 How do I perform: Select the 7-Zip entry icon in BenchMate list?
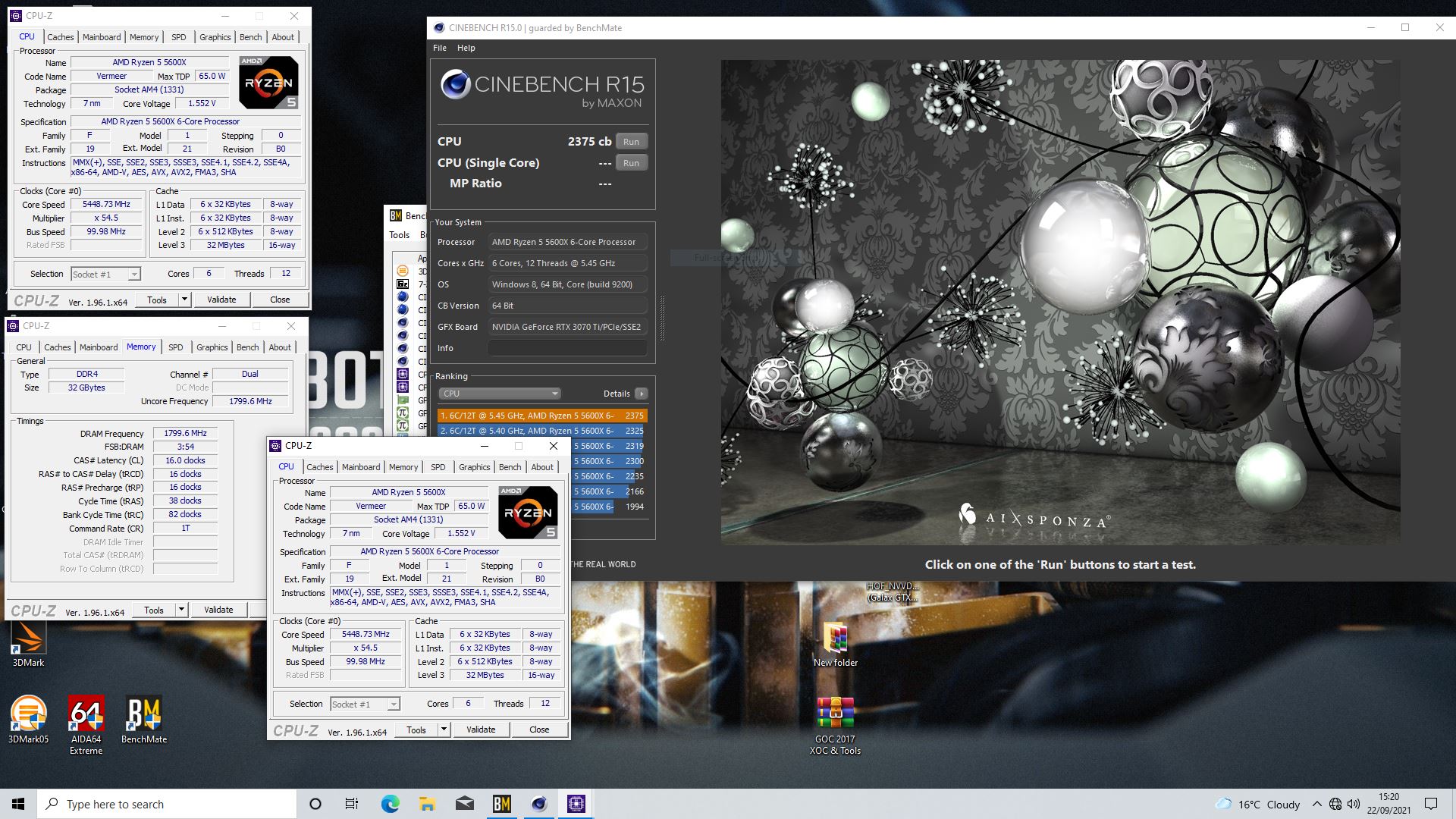(x=403, y=284)
